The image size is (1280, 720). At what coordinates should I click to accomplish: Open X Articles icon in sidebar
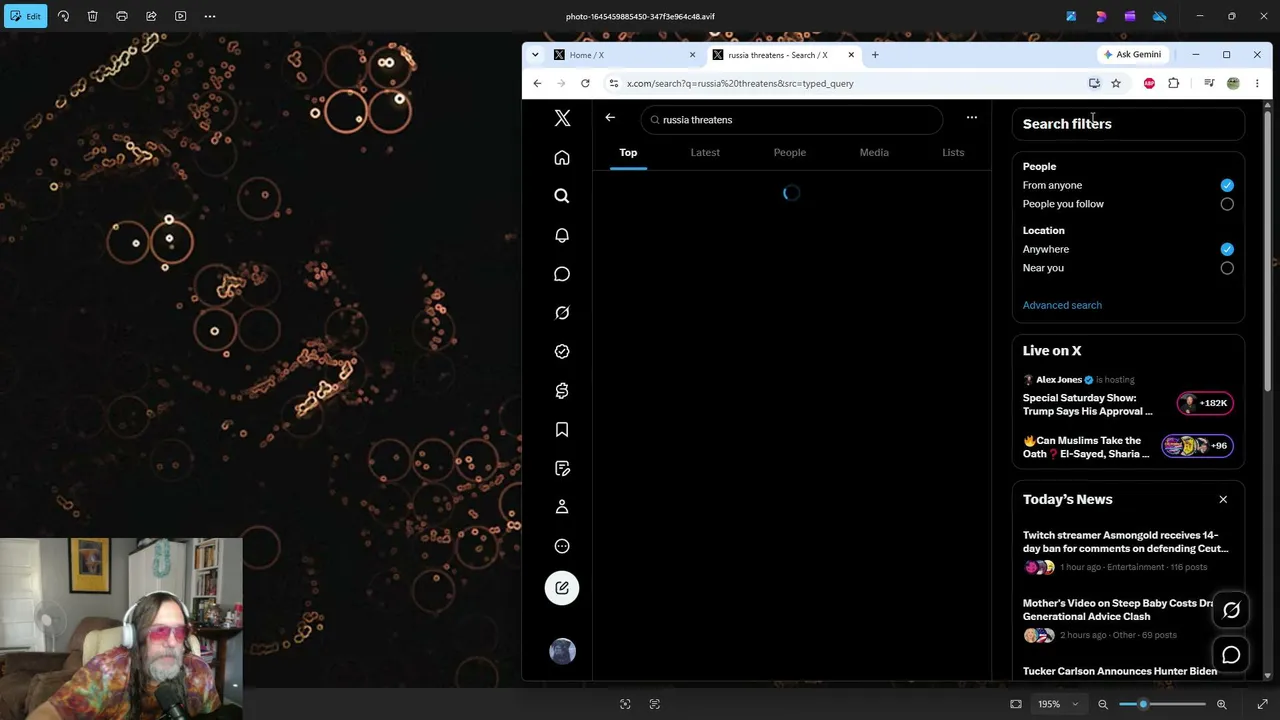pyautogui.click(x=562, y=468)
